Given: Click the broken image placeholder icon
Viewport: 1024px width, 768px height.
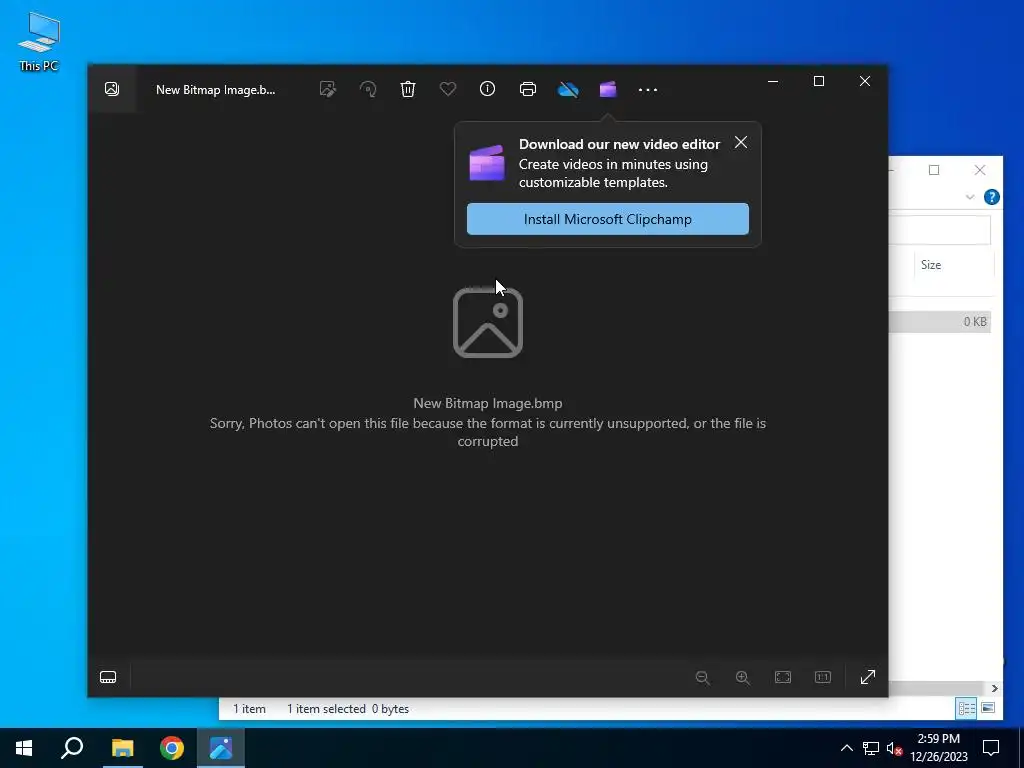Looking at the screenshot, I should [488, 323].
